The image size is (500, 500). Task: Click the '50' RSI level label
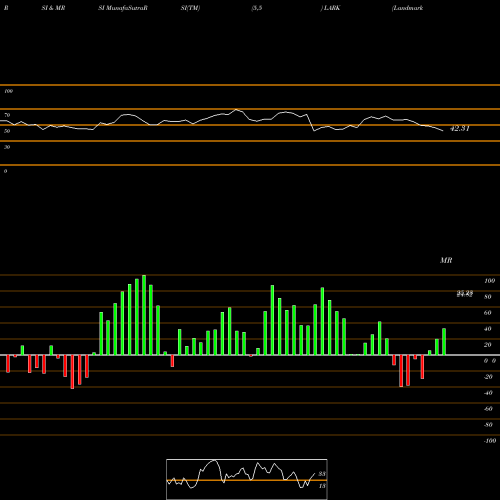7,131
